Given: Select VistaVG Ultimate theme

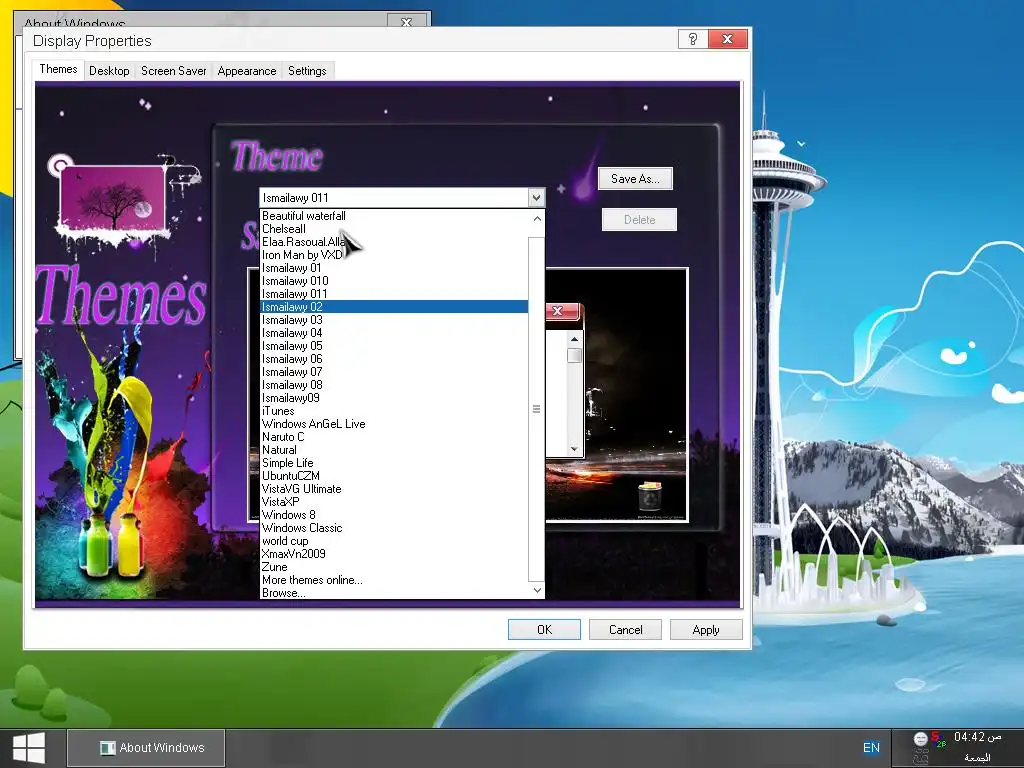Looking at the screenshot, I should coord(394,489).
